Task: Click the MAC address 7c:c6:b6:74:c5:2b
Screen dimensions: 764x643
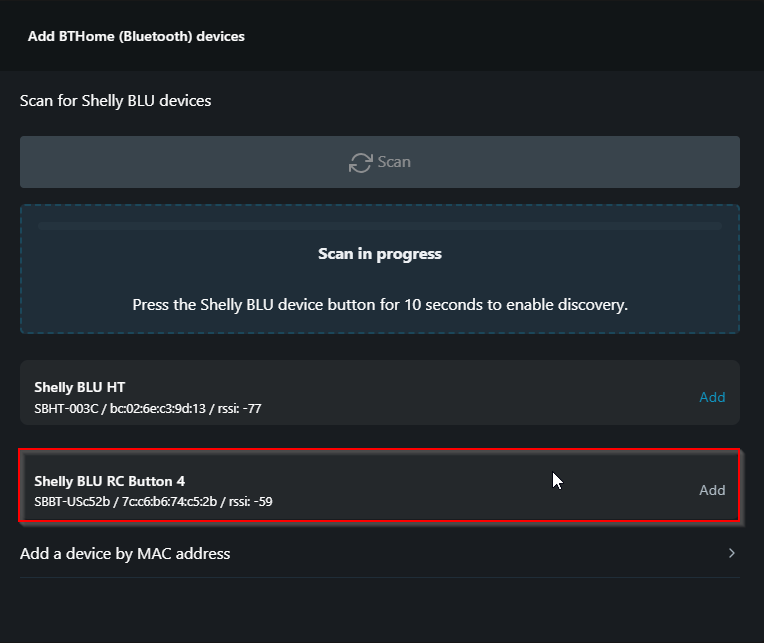Action: click(169, 501)
